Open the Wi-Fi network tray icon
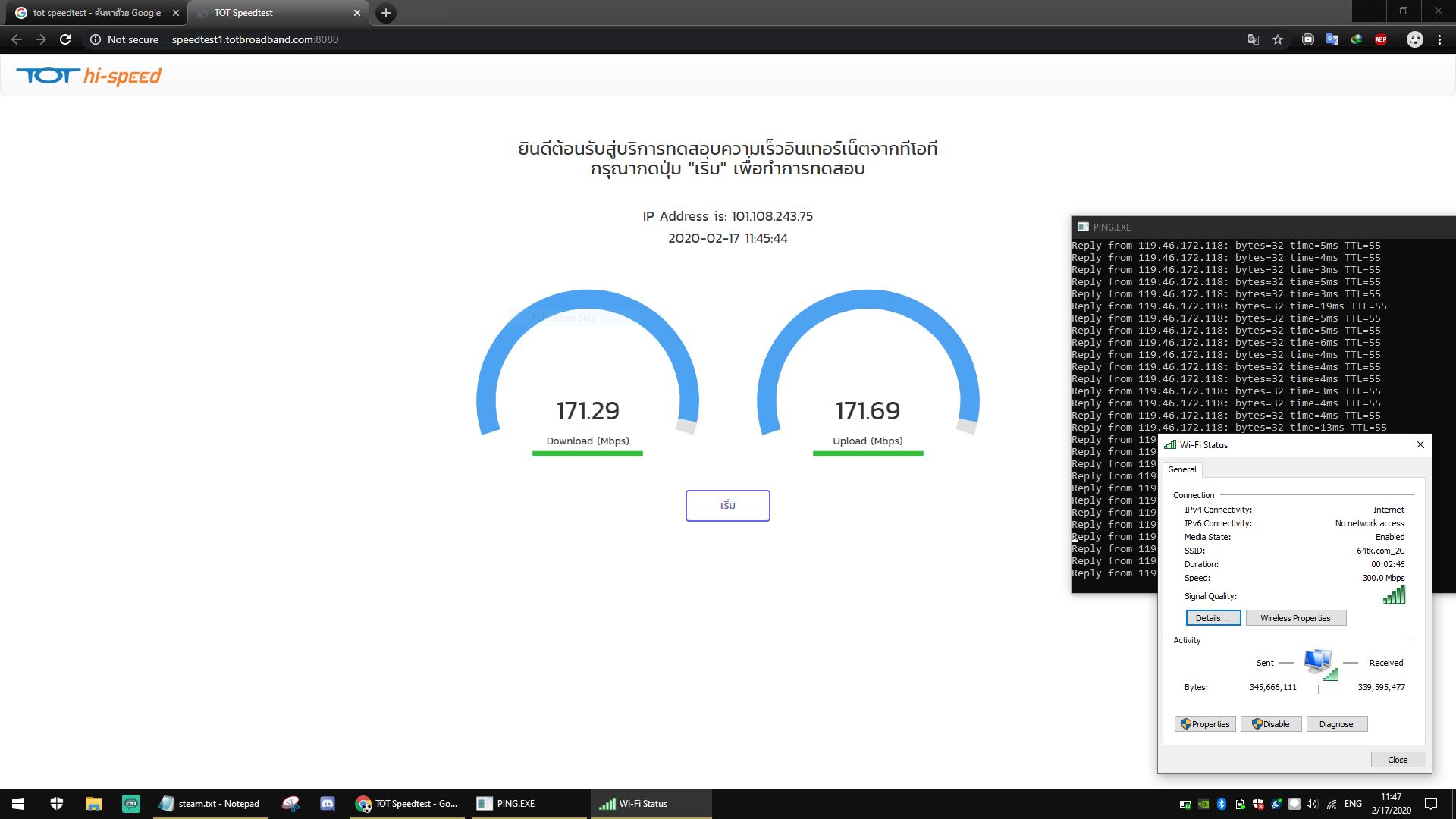Viewport: 1456px width, 819px height. 1332,804
